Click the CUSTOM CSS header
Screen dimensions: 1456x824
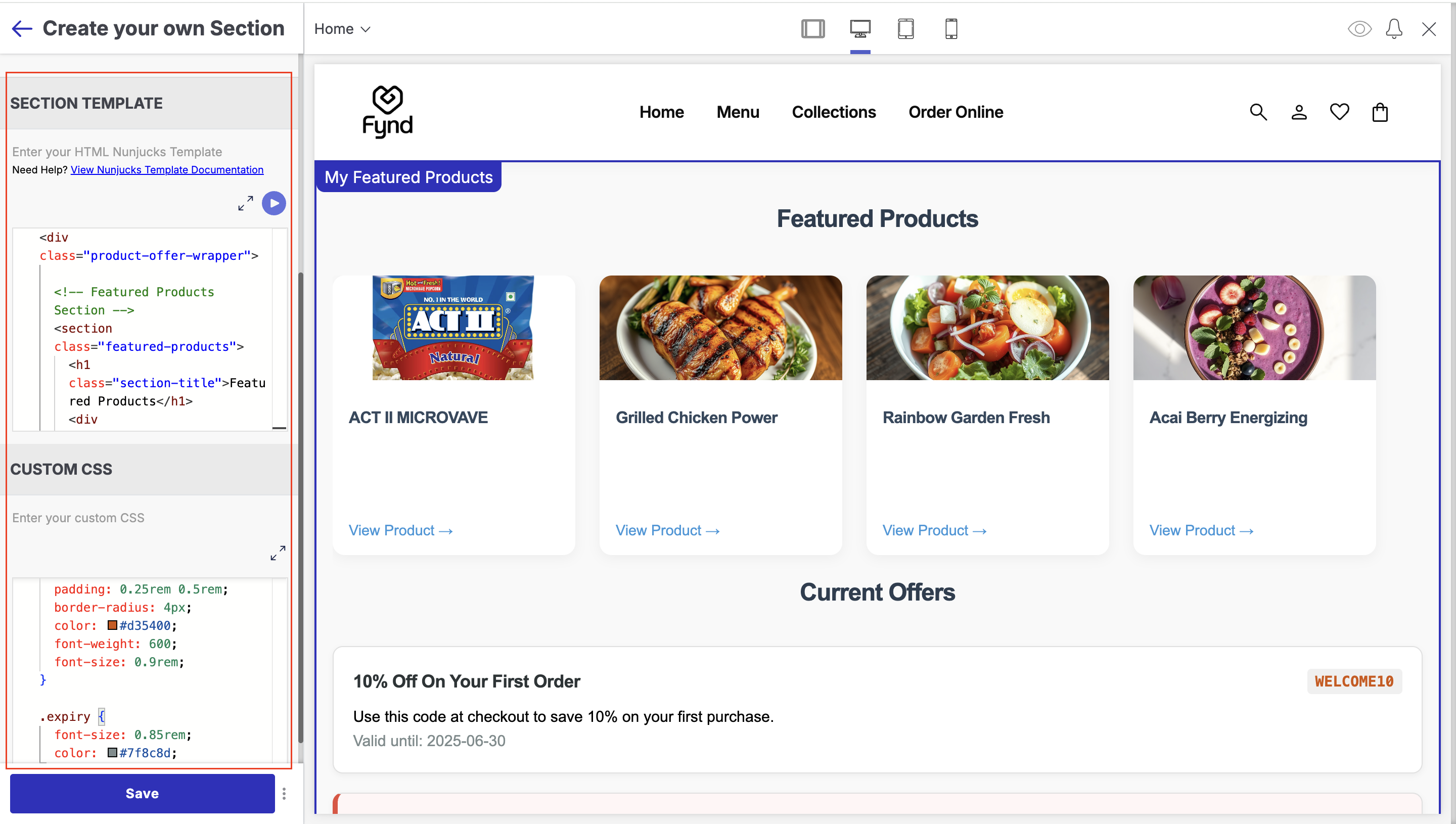(148, 469)
